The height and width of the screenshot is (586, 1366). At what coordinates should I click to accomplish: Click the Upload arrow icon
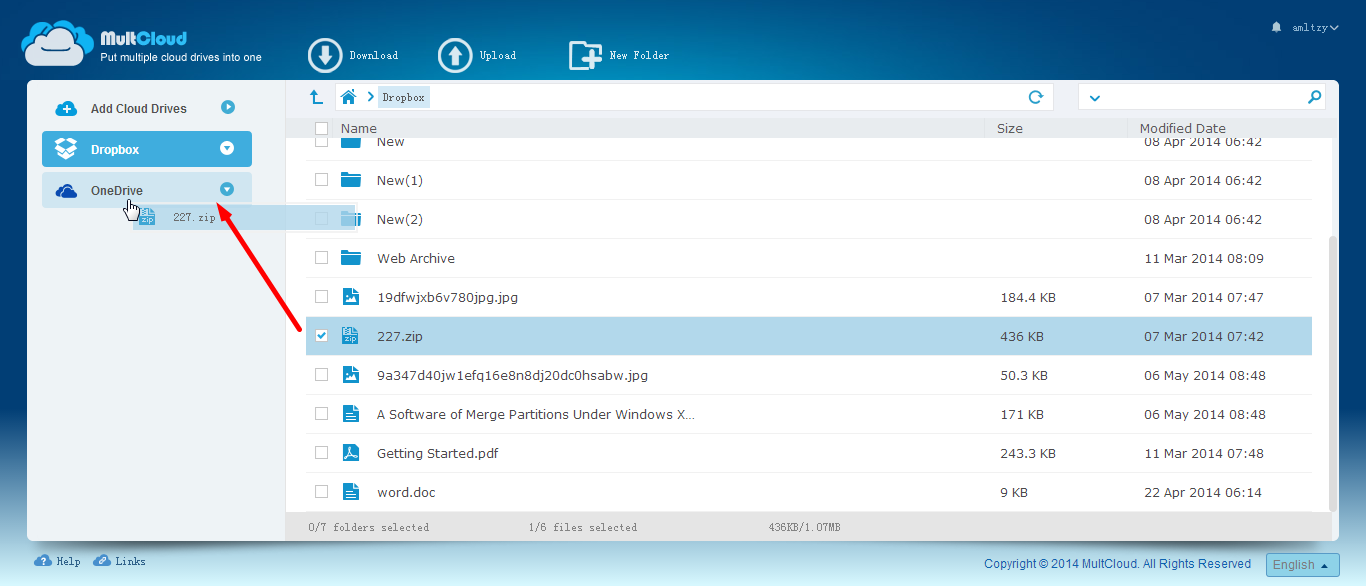[x=455, y=56]
